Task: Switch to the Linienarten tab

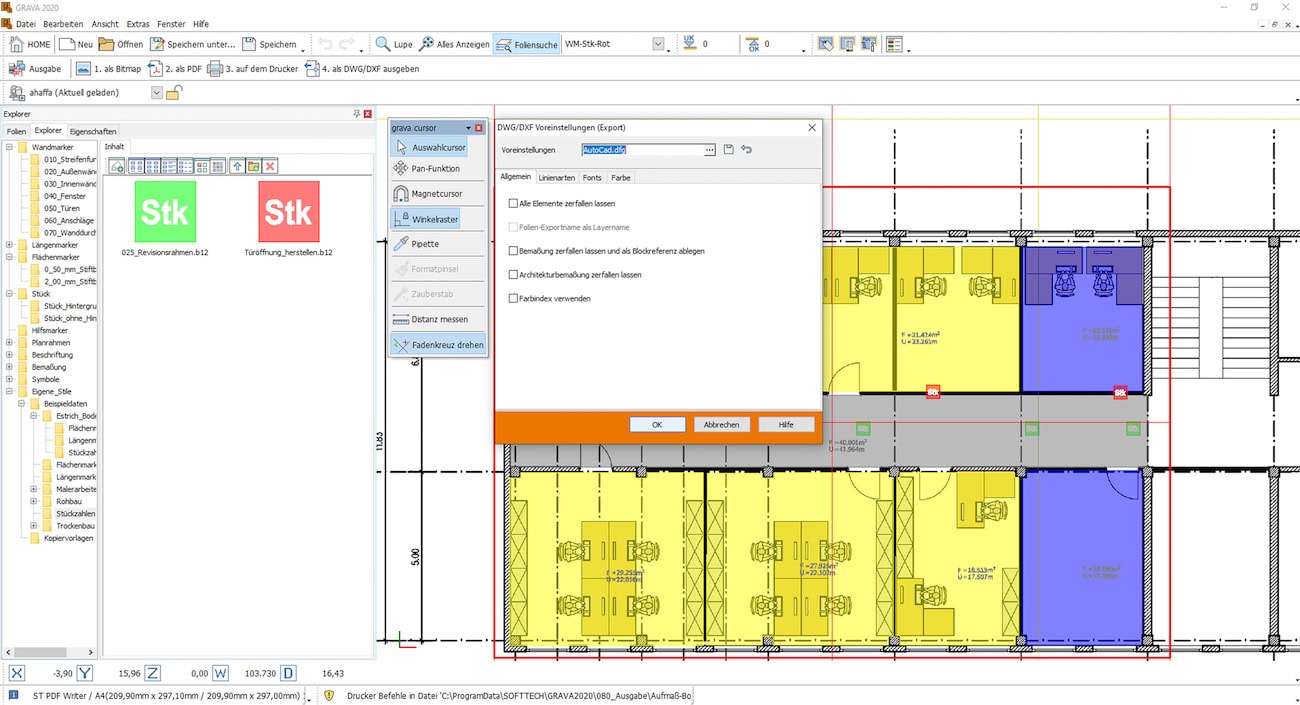Action: (x=556, y=178)
